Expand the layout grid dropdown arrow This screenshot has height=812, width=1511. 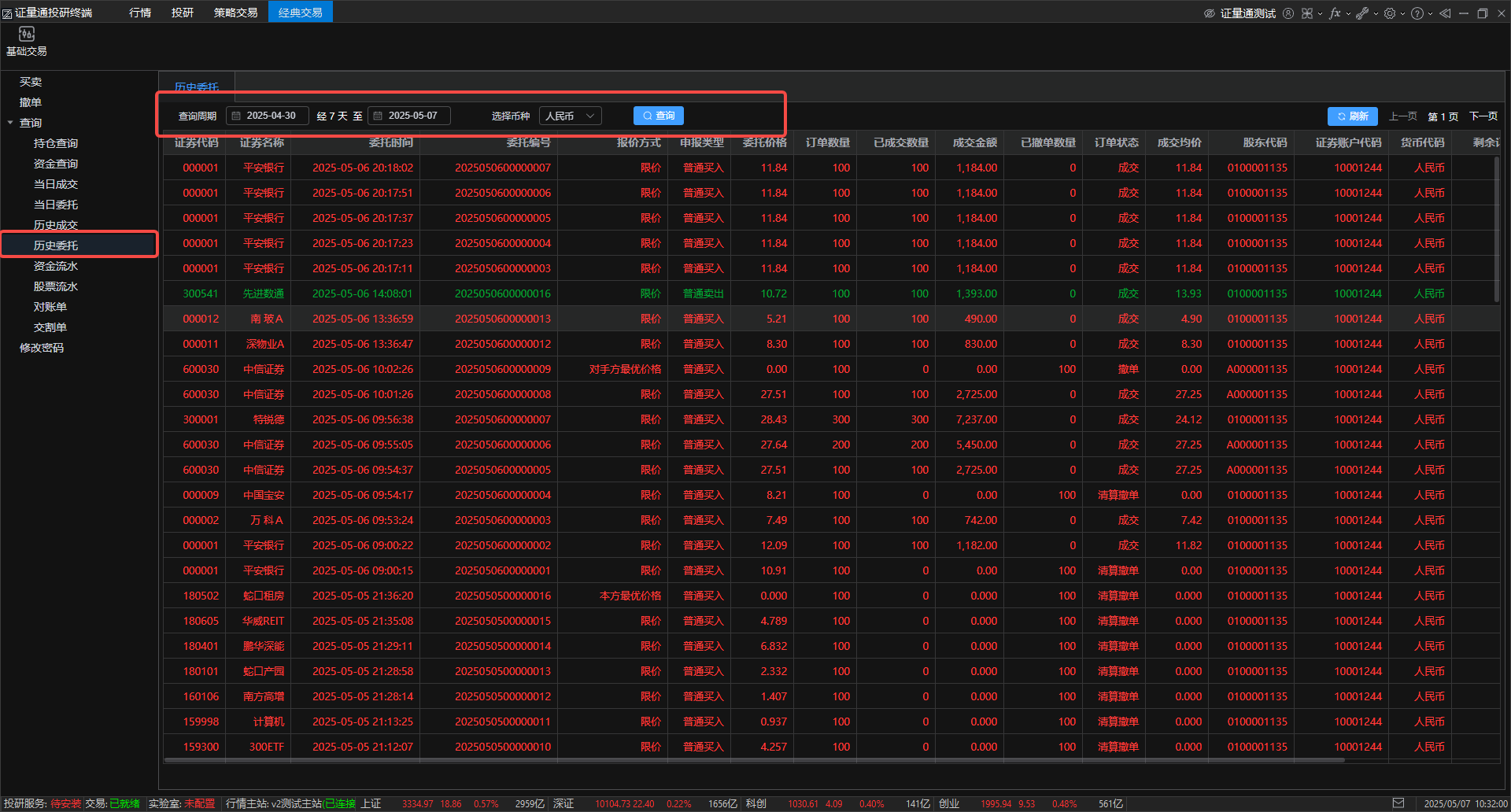pyautogui.click(x=1320, y=13)
